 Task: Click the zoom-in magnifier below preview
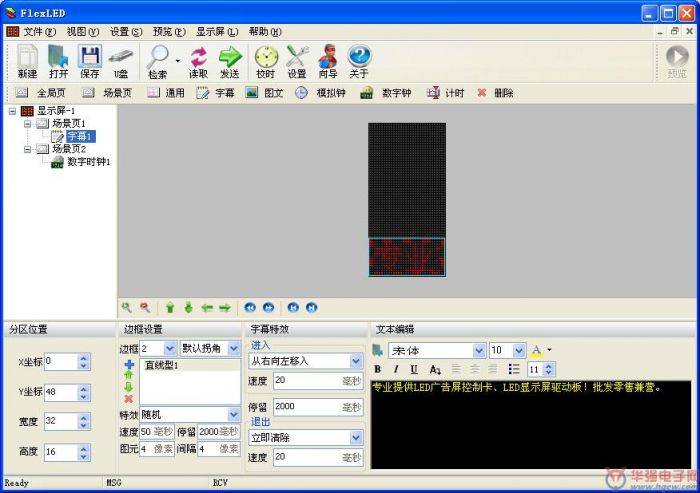click(126, 308)
